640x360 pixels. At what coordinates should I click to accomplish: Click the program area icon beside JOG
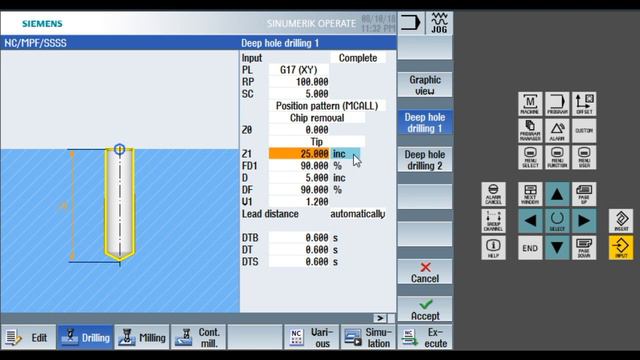(x=411, y=23)
